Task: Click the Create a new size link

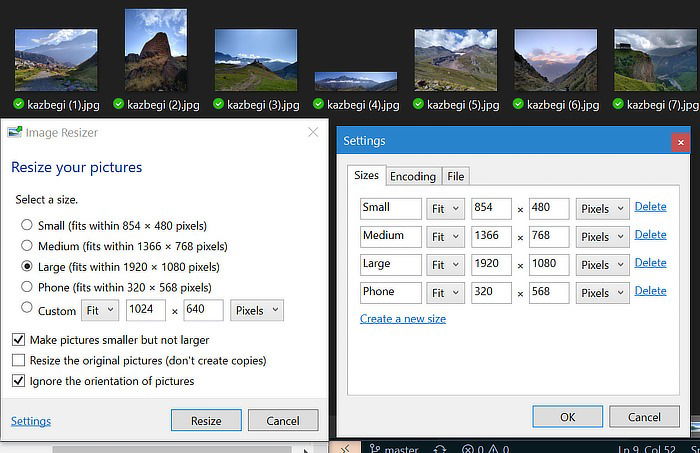Action: pyautogui.click(x=403, y=319)
